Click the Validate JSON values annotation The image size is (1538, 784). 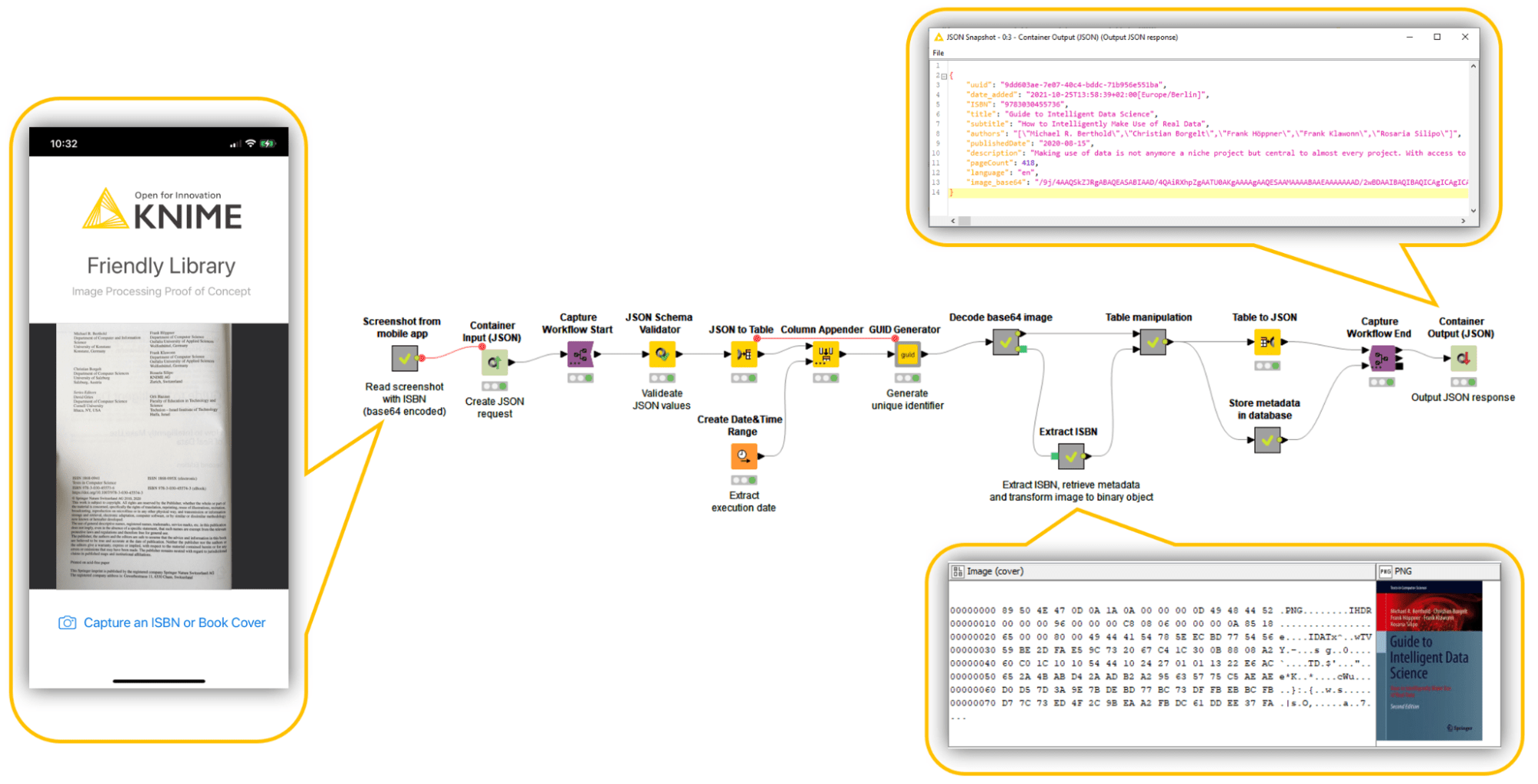(x=662, y=399)
